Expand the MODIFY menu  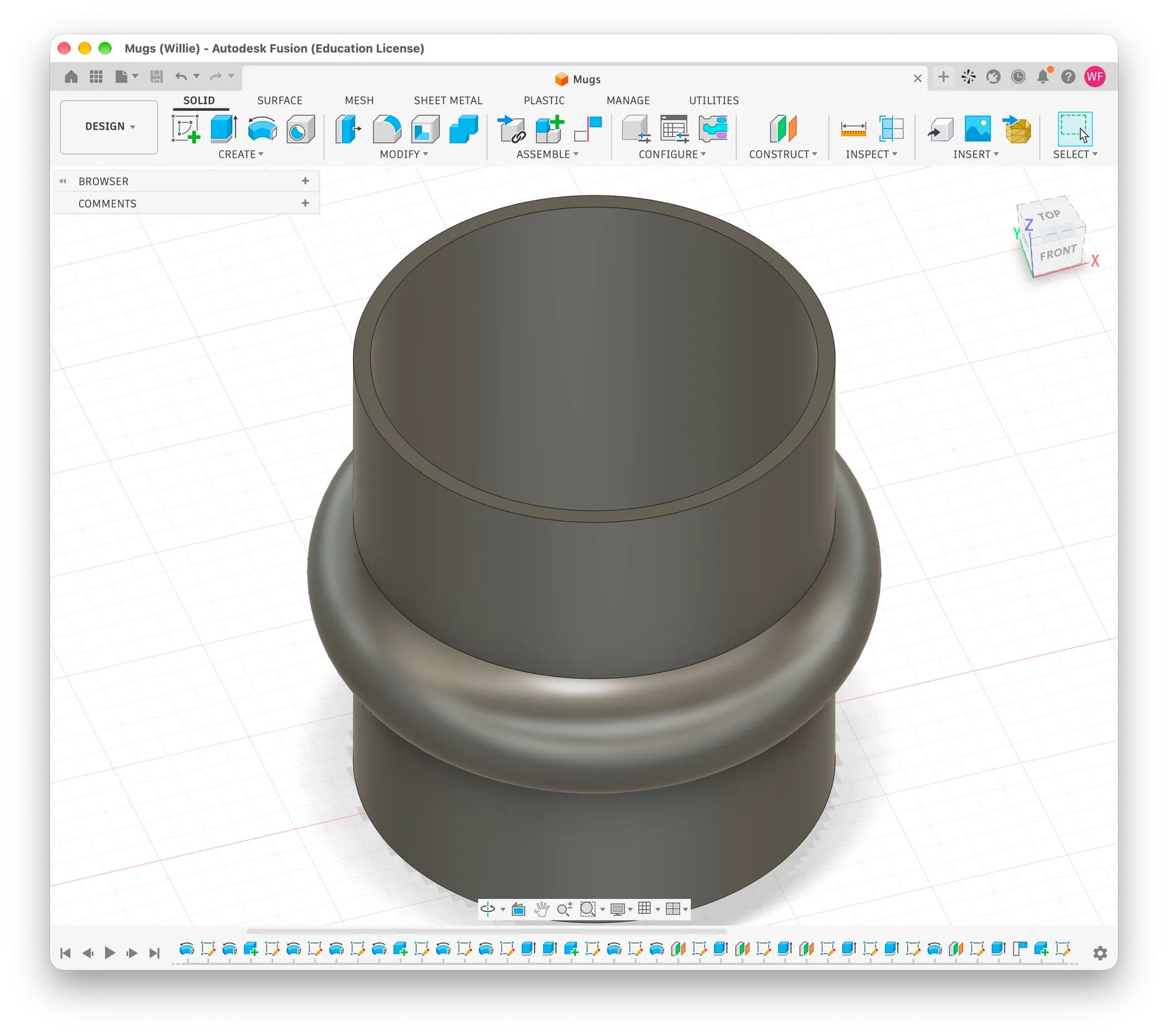pos(404,154)
